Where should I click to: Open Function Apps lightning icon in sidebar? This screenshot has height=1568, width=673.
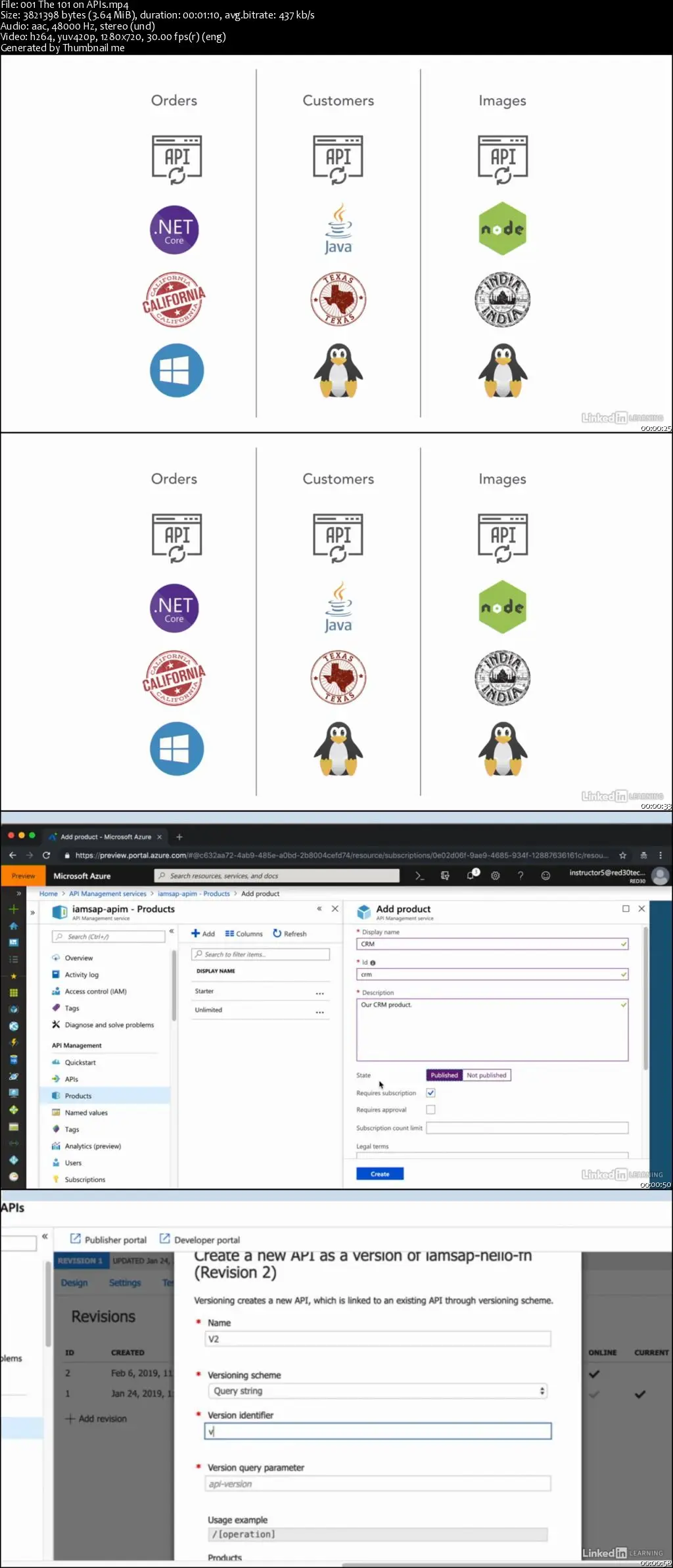[13, 1042]
